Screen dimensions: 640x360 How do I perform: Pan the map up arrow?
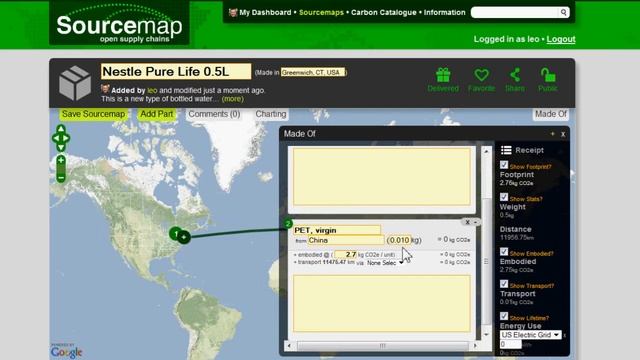(61, 129)
